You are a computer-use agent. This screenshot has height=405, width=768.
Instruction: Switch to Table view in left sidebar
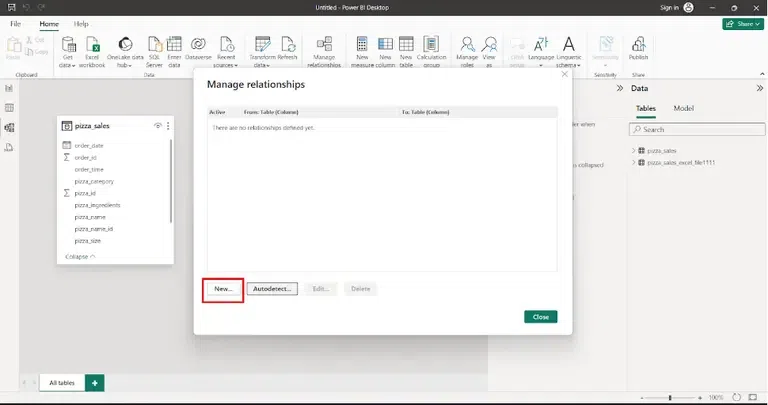9,108
